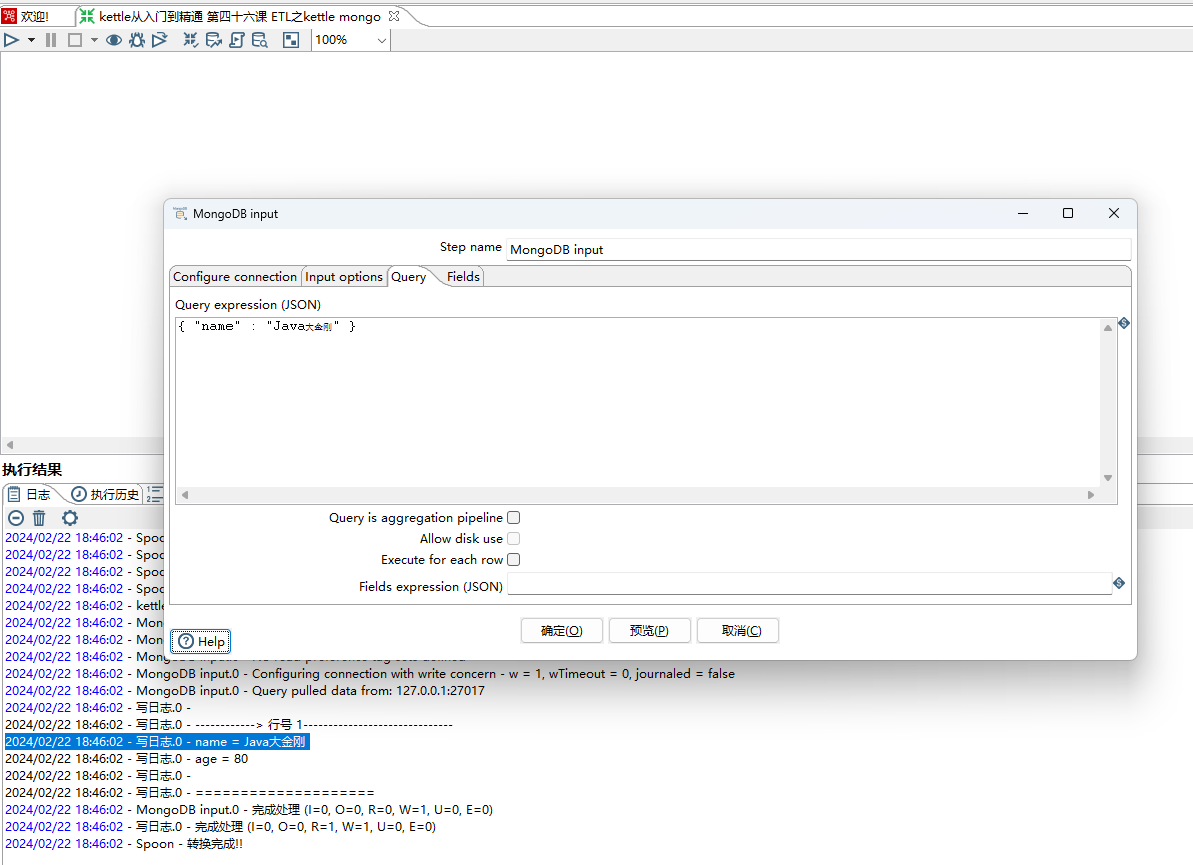Open Help from the dialog
The image size is (1193, 865).
(200, 641)
